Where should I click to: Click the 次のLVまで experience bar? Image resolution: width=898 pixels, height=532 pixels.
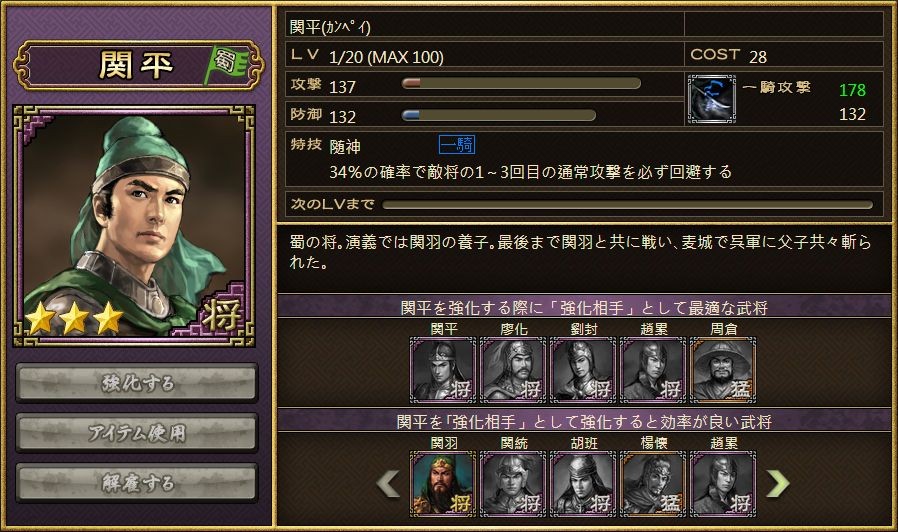(x=628, y=204)
